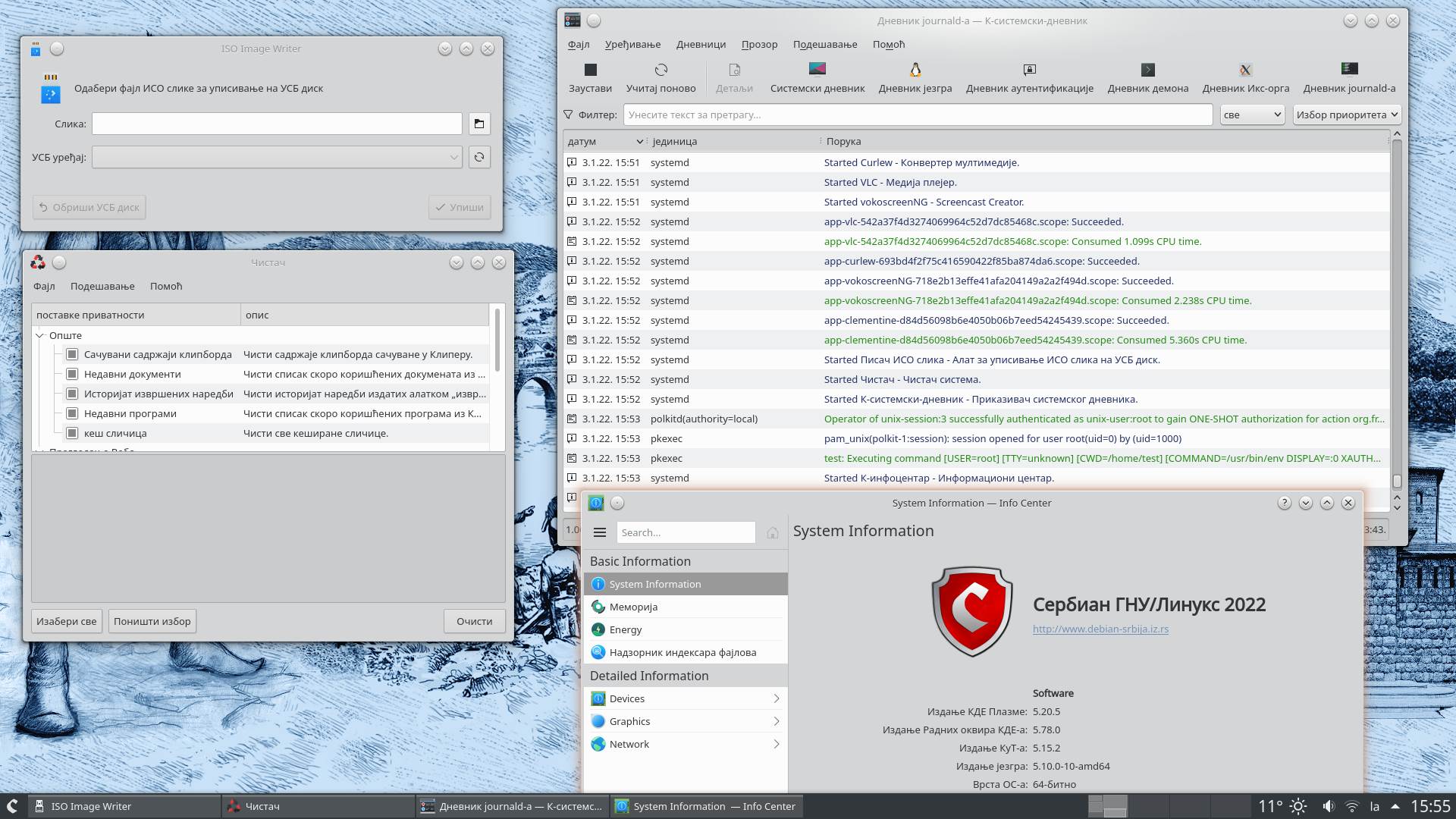Screen dimensions: 1456x819
Task: Show the system log (Системски дневник)
Action: point(817,77)
